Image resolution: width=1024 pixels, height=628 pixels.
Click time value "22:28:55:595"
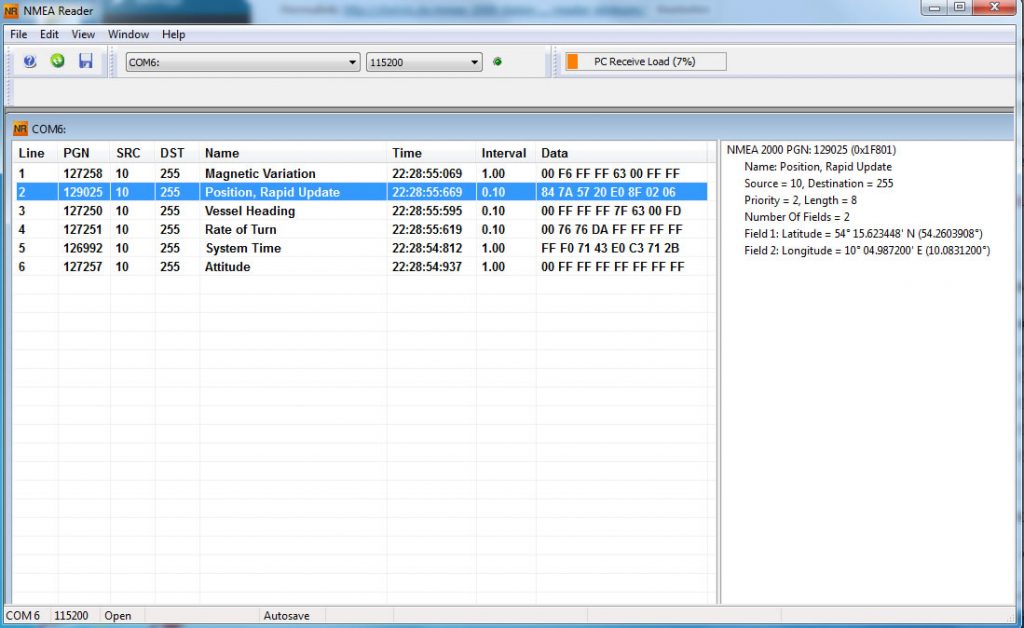click(427, 211)
